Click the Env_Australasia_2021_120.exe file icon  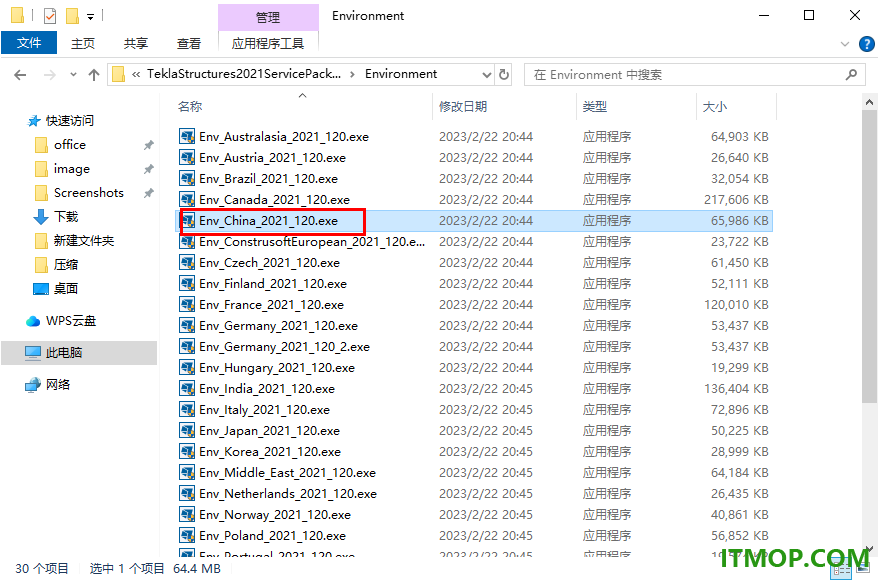pyautogui.click(x=187, y=136)
